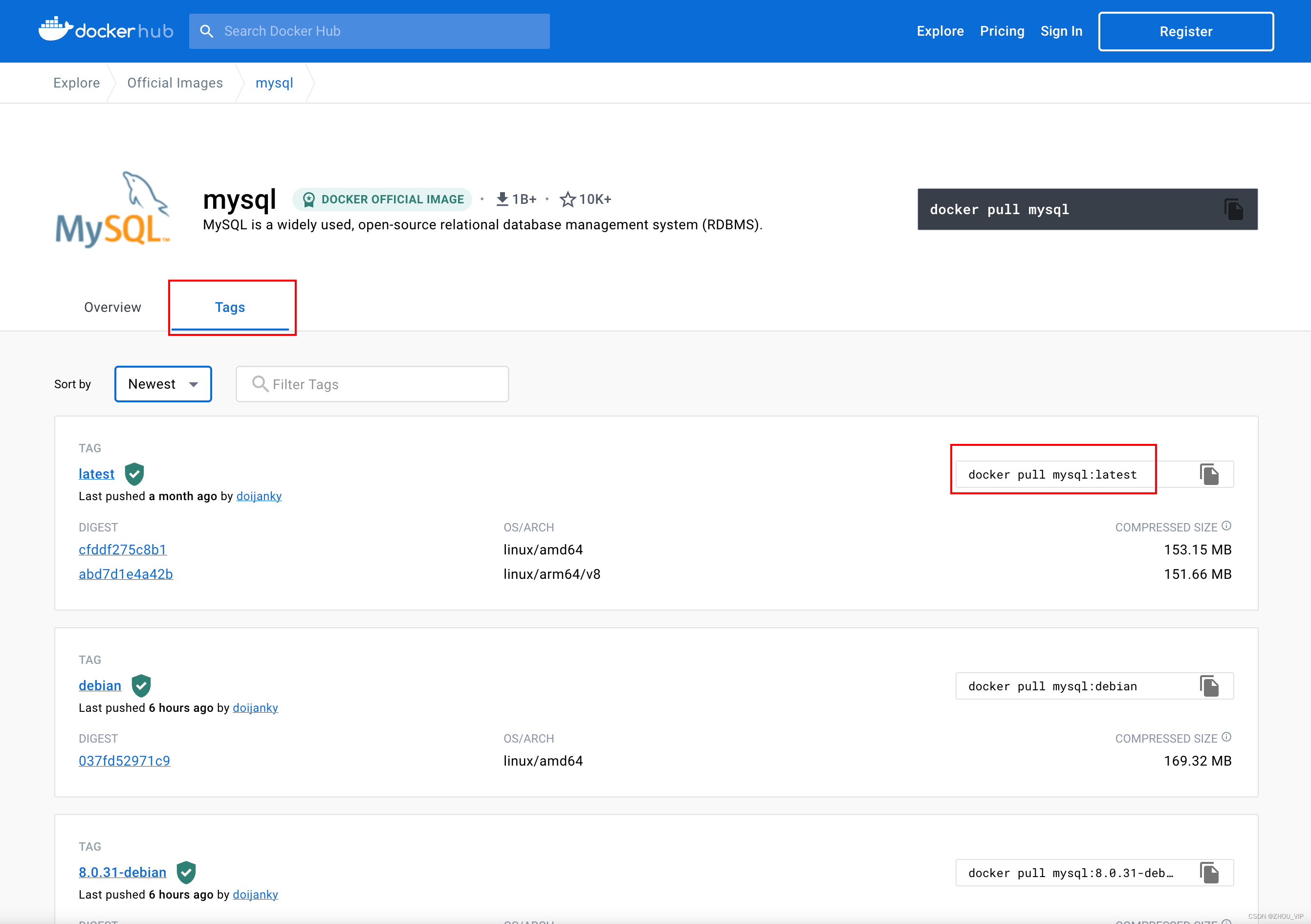The height and width of the screenshot is (924, 1311).
Task: Open the Explore menu item
Action: [x=940, y=31]
